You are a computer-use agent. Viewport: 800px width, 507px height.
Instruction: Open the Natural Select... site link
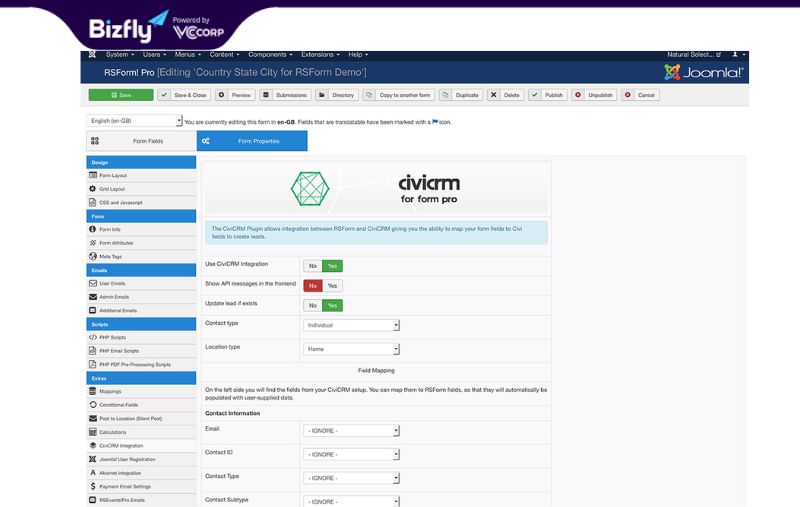pos(694,55)
